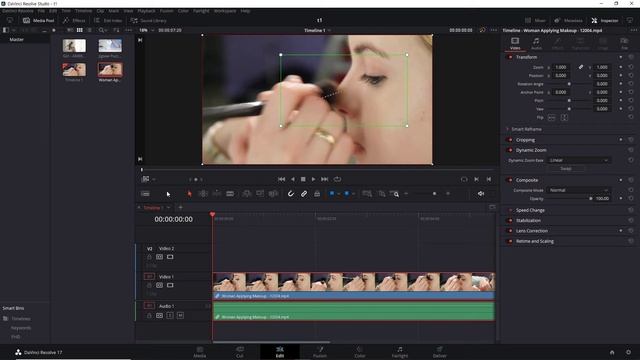Open the Workspace menu

(x=225, y=11)
